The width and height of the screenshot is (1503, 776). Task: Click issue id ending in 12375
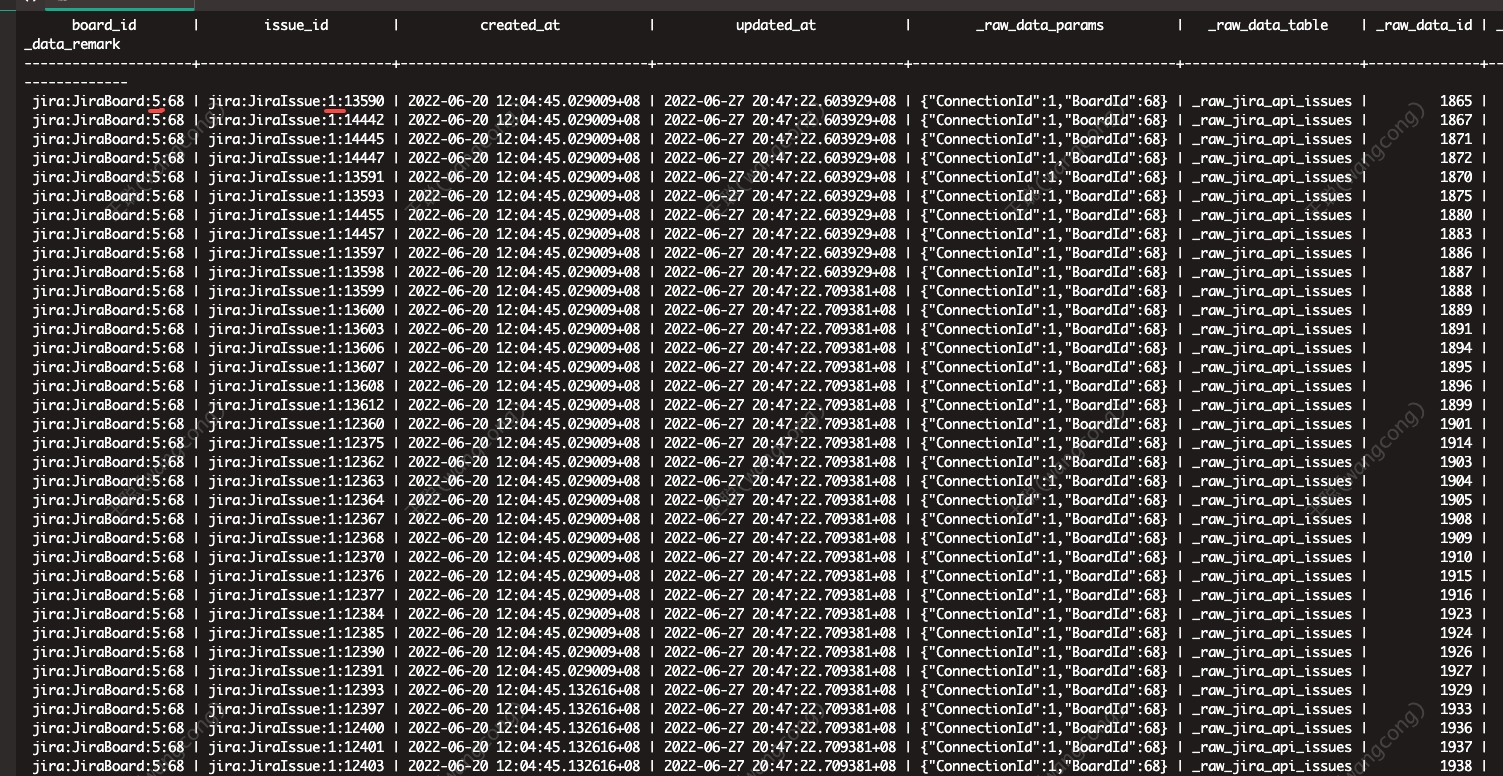coord(296,443)
